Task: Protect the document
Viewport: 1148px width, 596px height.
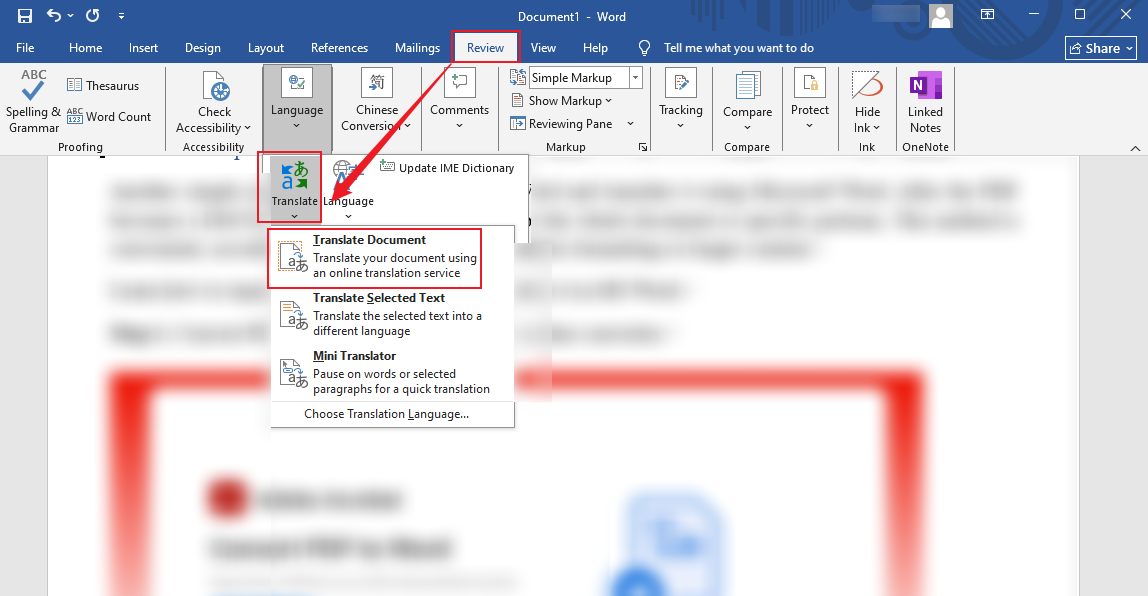Action: (x=810, y=100)
